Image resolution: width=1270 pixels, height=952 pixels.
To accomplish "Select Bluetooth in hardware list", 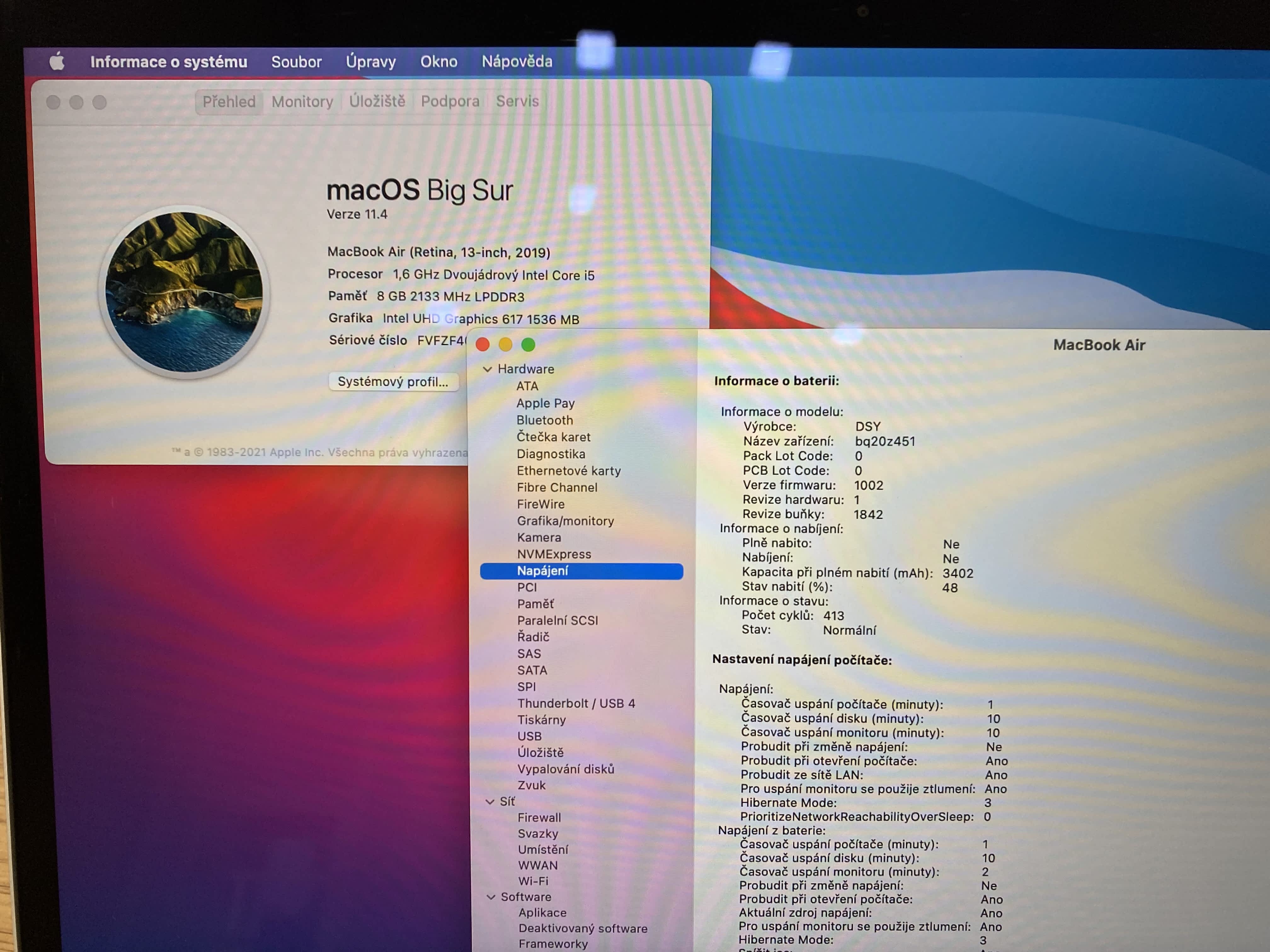I will click(544, 420).
